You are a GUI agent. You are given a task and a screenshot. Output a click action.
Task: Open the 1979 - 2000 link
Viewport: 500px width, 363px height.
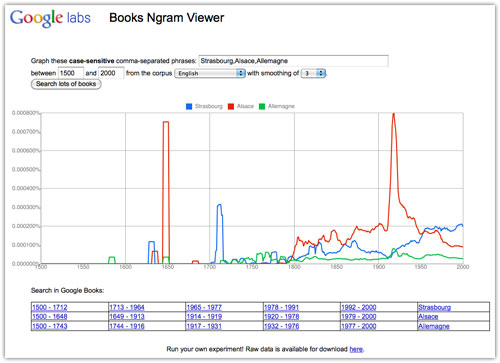click(359, 317)
